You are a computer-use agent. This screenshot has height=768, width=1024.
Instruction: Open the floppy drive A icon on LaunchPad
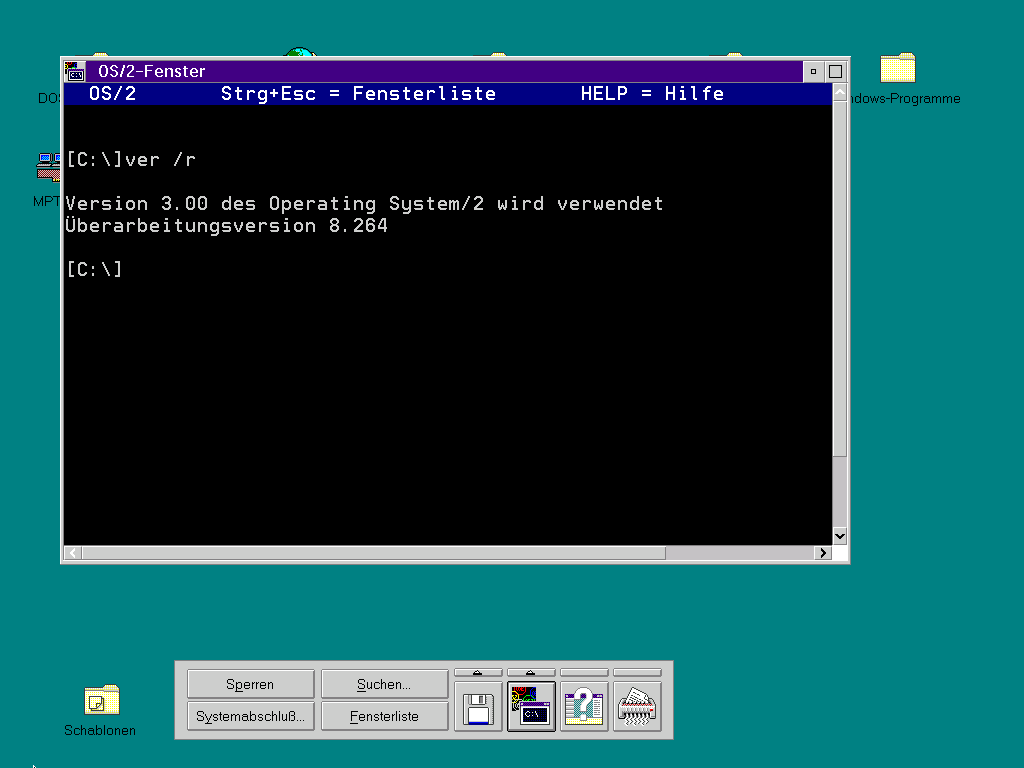click(478, 707)
